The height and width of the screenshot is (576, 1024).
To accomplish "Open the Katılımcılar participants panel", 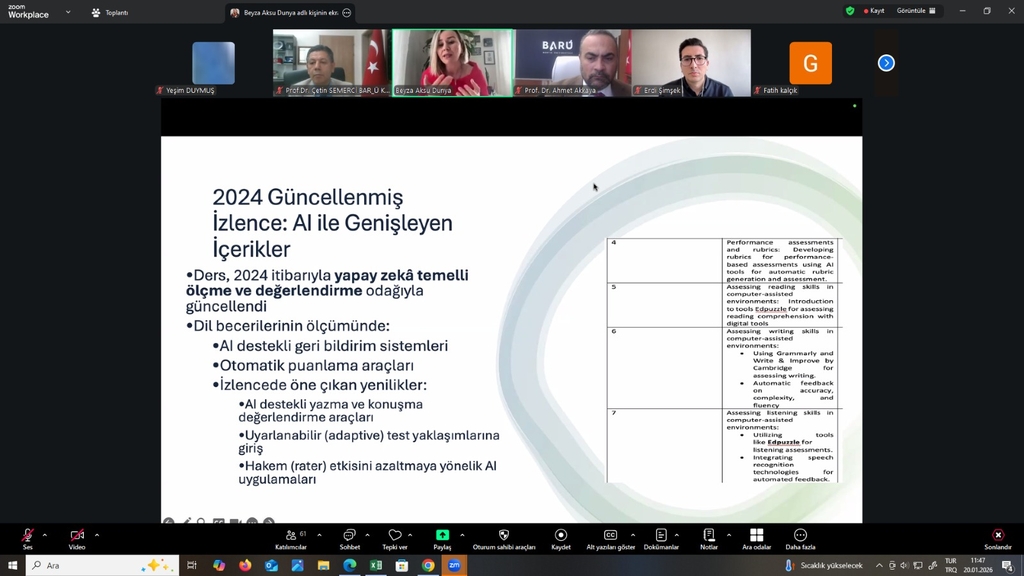I will click(291, 536).
